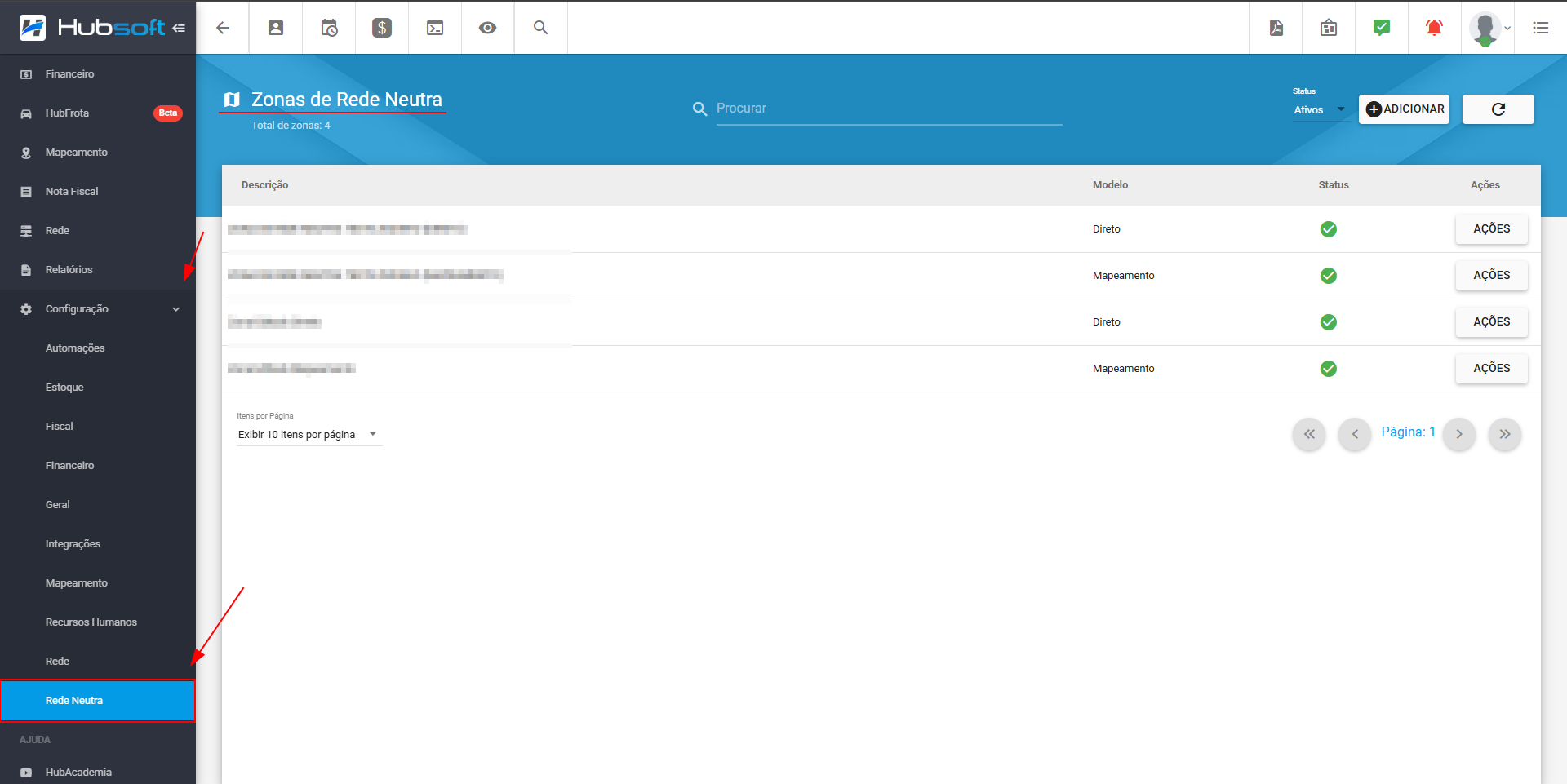Viewport: 1567px width, 784px height.
Task: Click the Modelo column header
Action: pos(1110,185)
